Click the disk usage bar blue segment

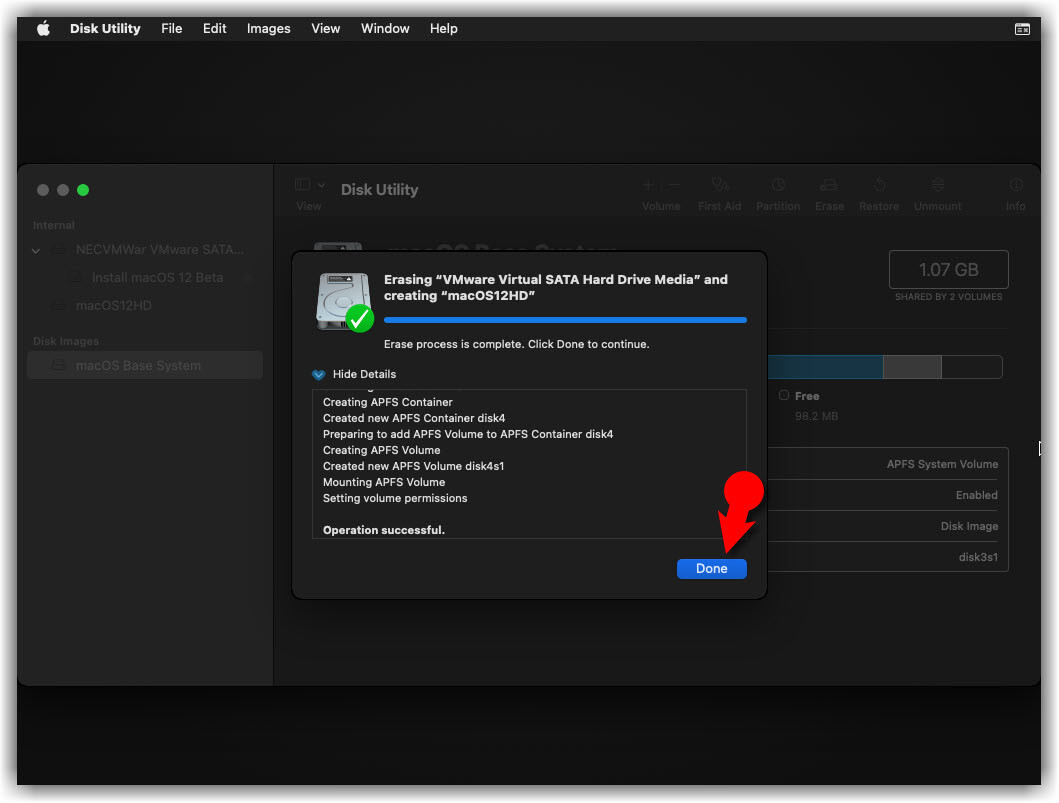(x=825, y=367)
